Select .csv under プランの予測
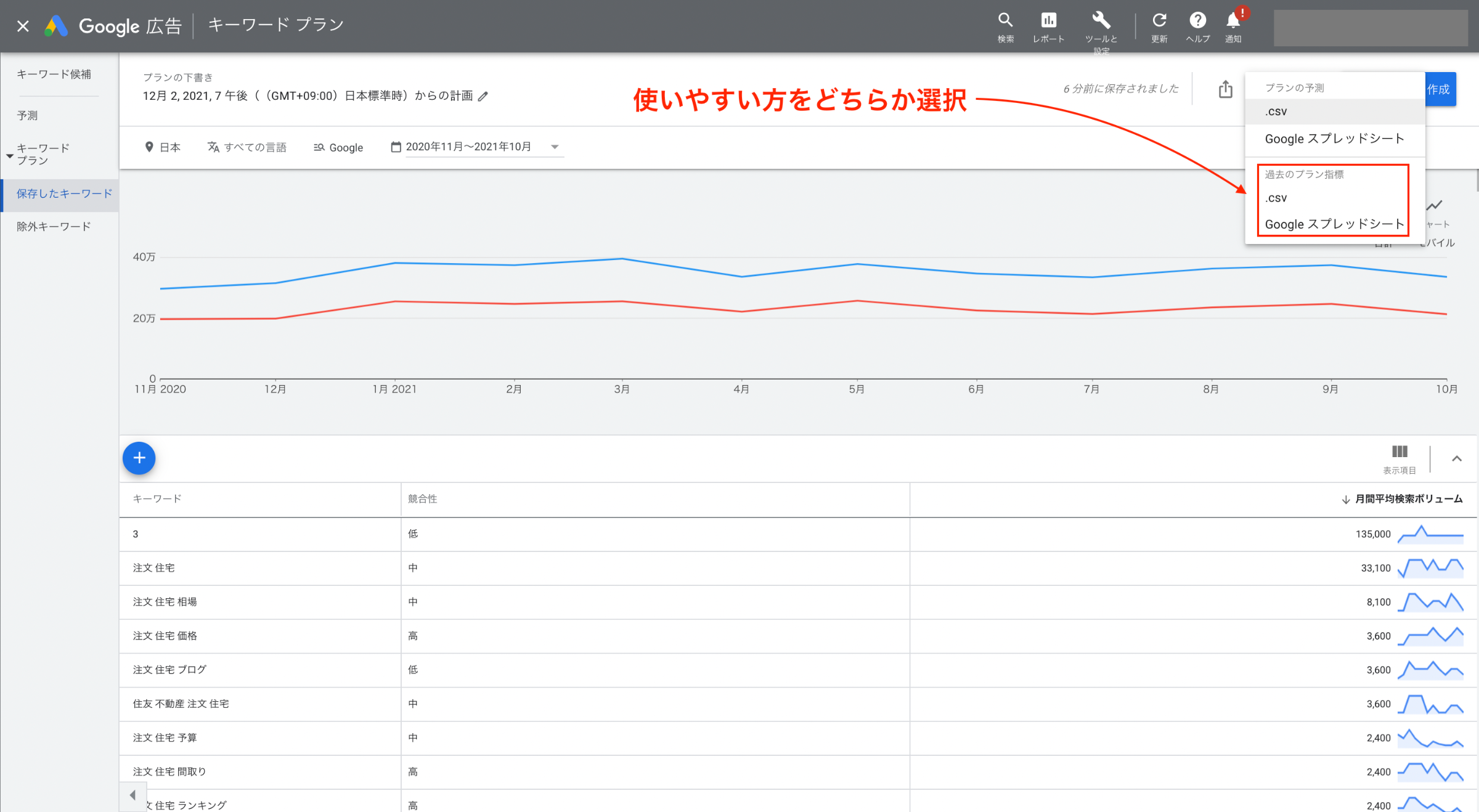 click(1335, 112)
